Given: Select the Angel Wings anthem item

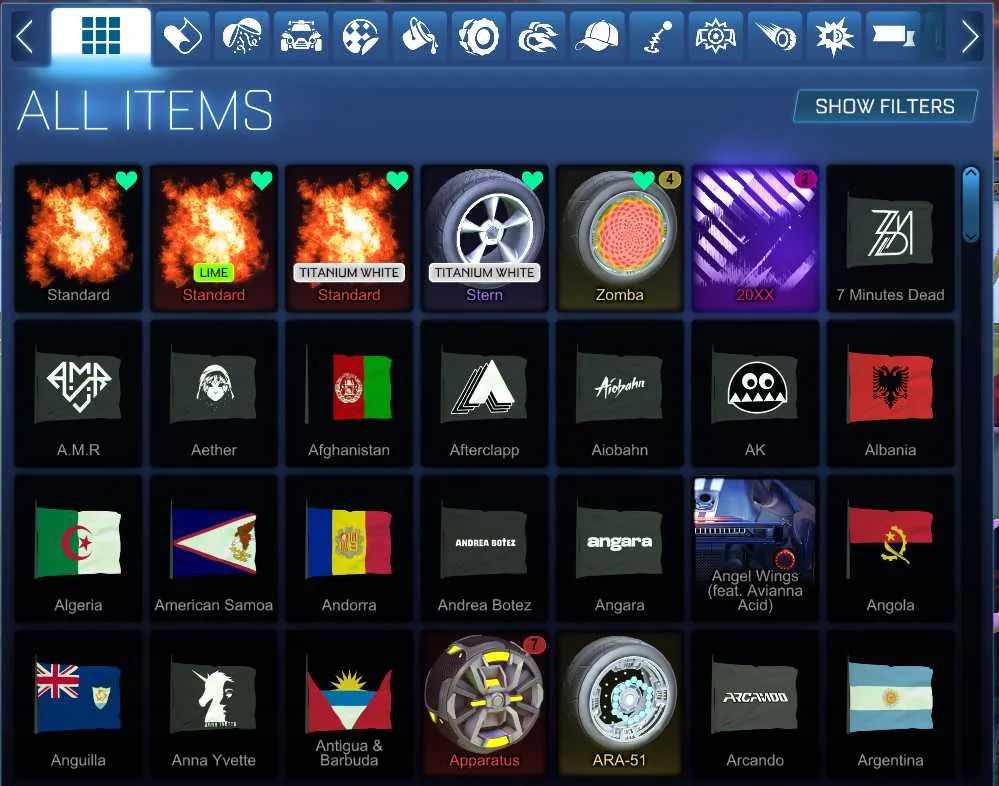Looking at the screenshot, I should pyautogui.click(x=755, y=548).
